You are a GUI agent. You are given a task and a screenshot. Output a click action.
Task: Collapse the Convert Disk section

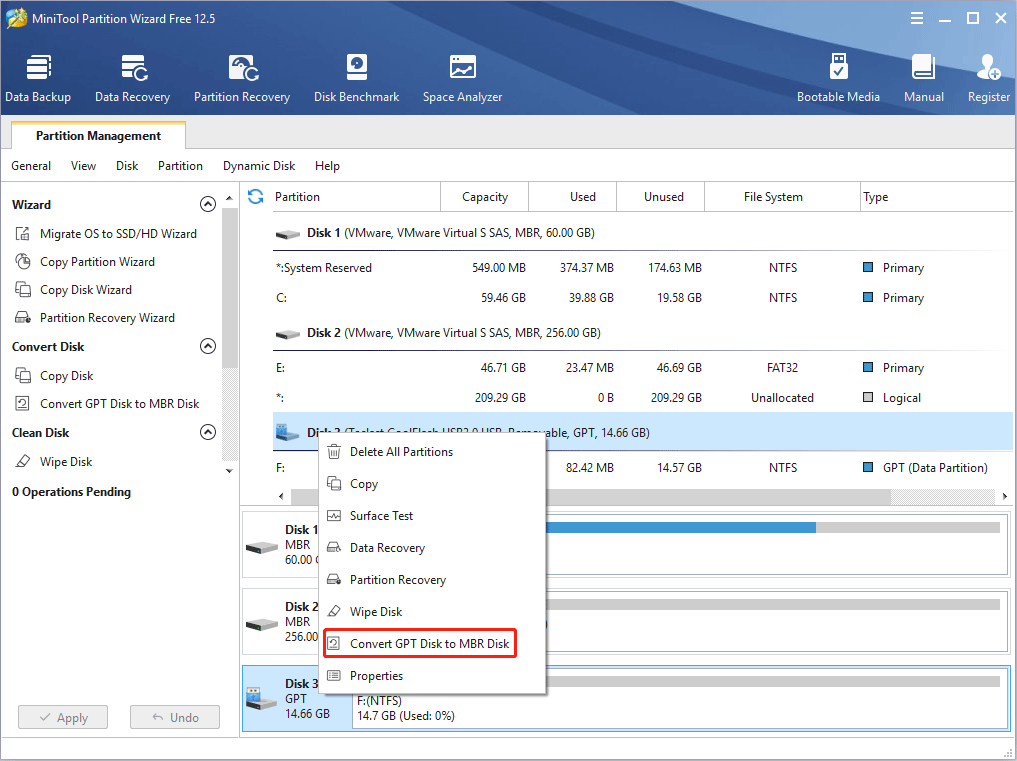point(208,346)
